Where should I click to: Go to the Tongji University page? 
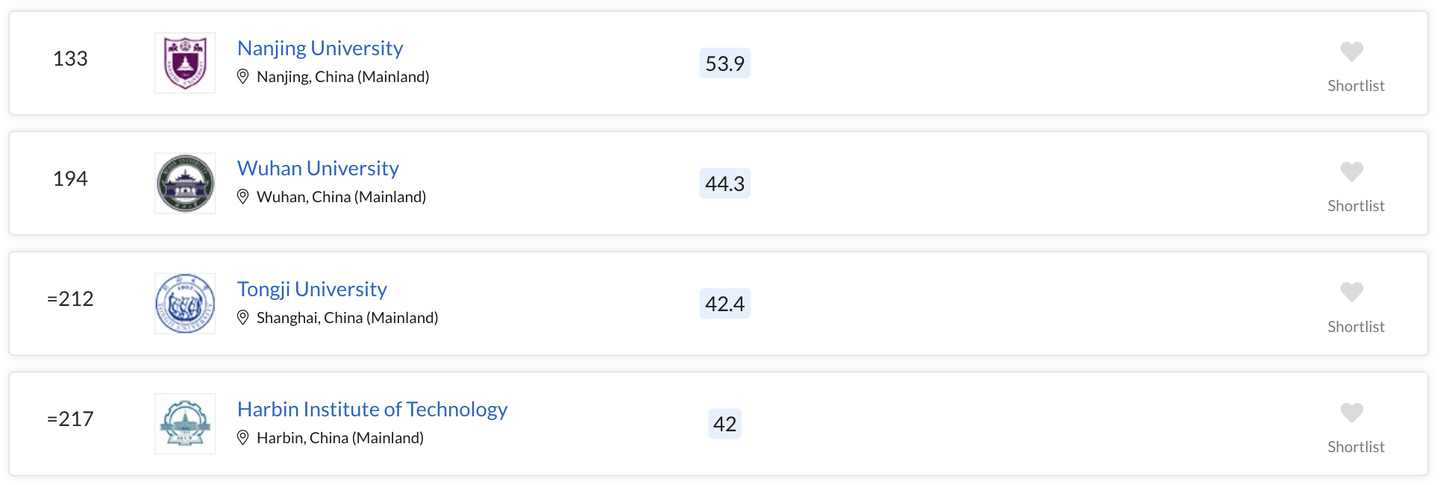coord(312,289)
